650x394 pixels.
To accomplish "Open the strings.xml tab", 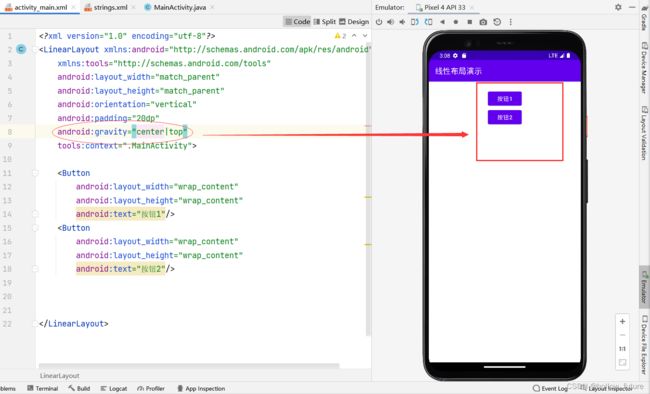I will point(106,7).
